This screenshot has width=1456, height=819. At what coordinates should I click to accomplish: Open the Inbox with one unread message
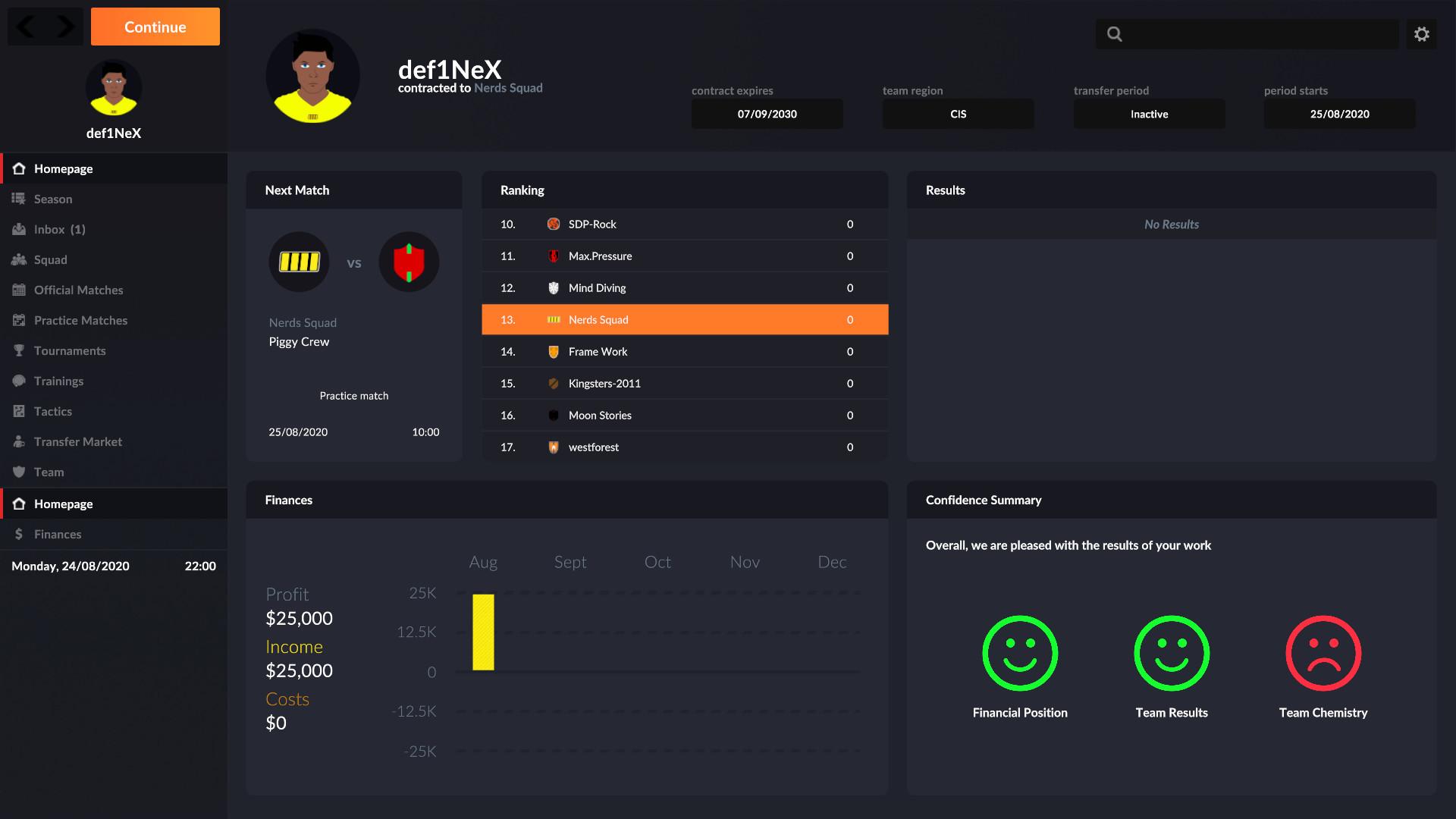(x=18, y=229)
